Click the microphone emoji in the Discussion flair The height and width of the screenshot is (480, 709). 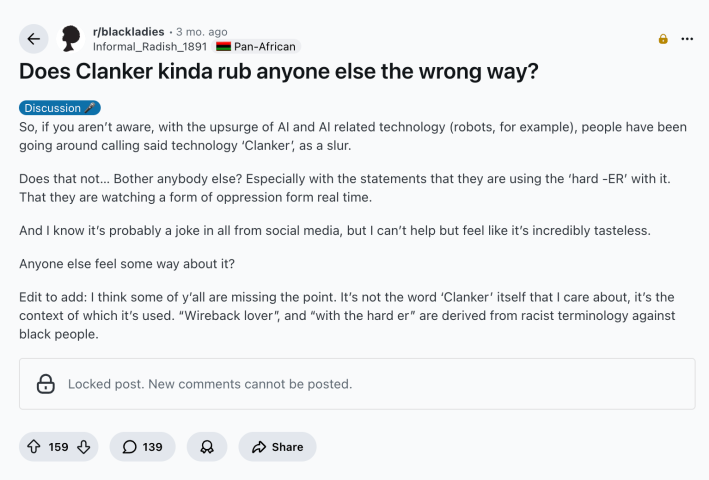91,108
